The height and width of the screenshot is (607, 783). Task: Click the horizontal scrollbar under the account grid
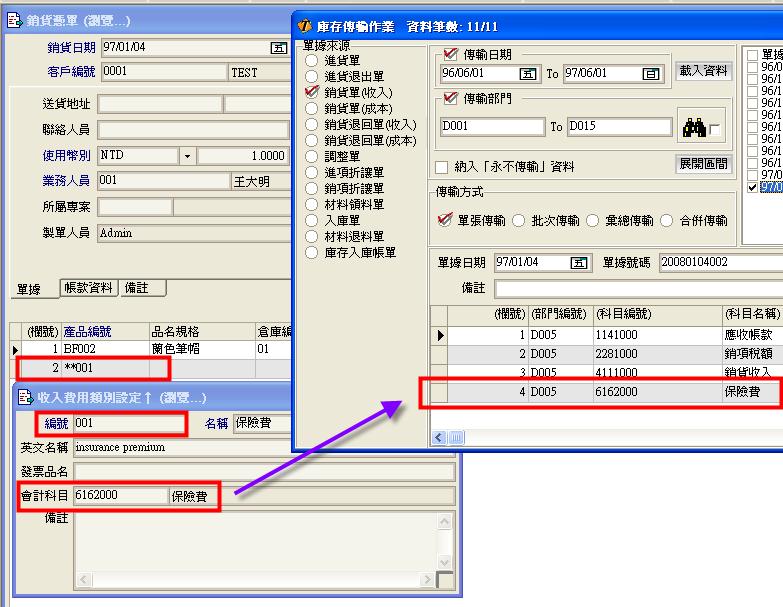point(600,437)
